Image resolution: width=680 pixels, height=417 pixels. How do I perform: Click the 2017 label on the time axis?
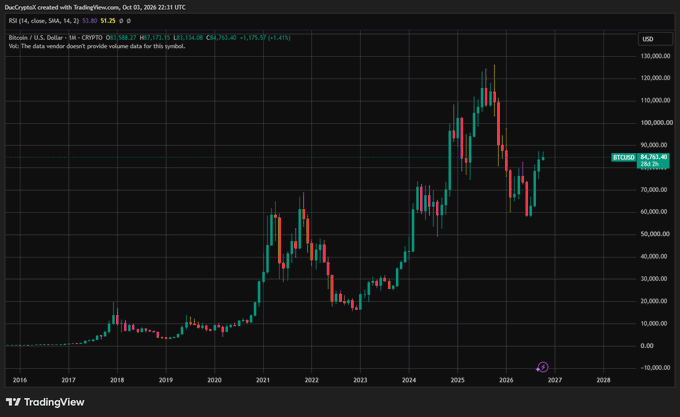(x=69, y=380)
